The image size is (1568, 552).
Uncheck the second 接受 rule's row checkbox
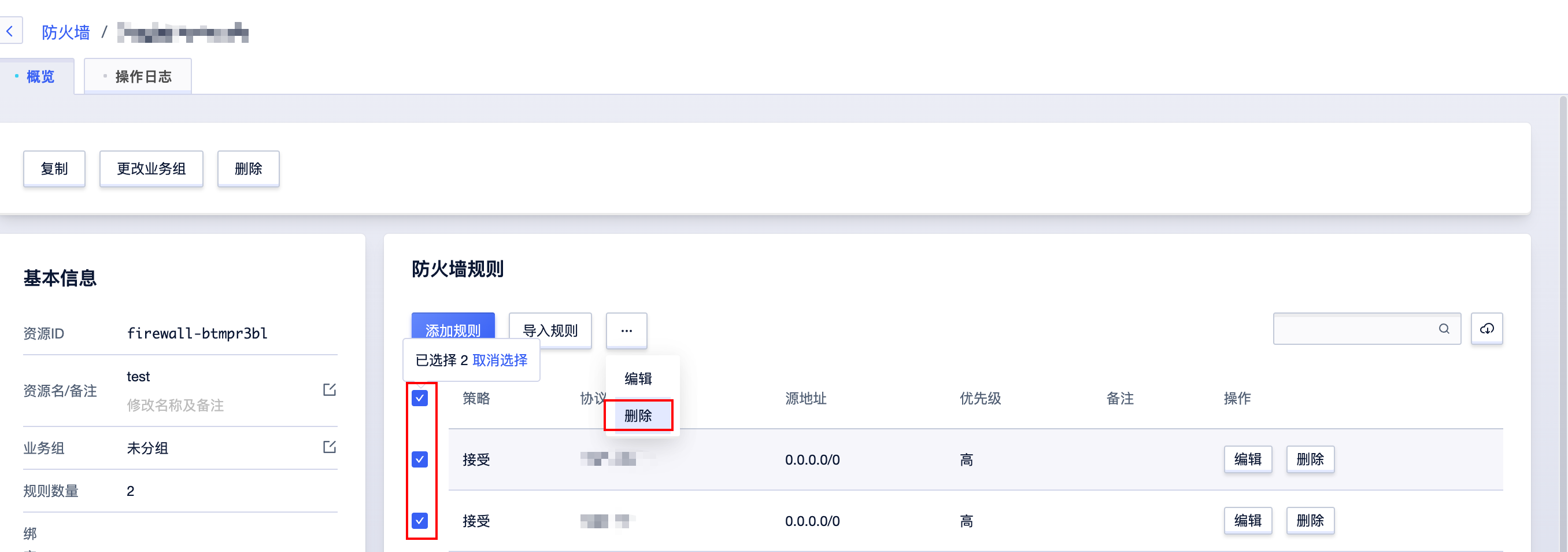[419, 521]
